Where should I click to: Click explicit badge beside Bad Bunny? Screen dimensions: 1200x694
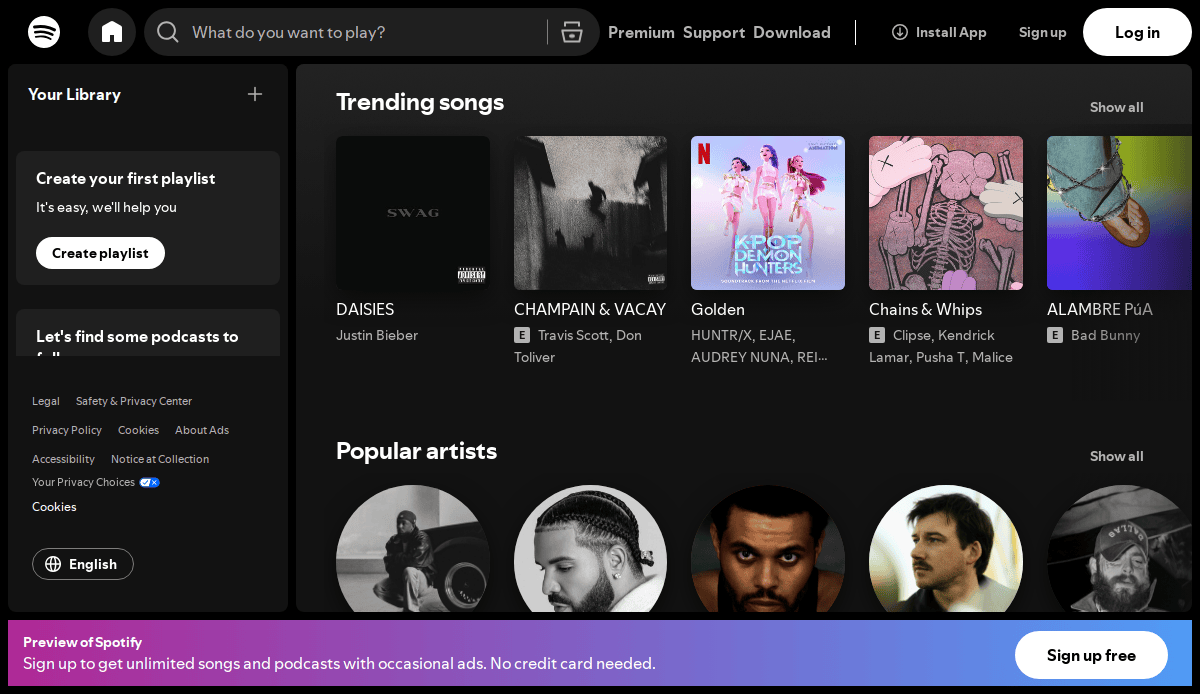click(1055, 335)
